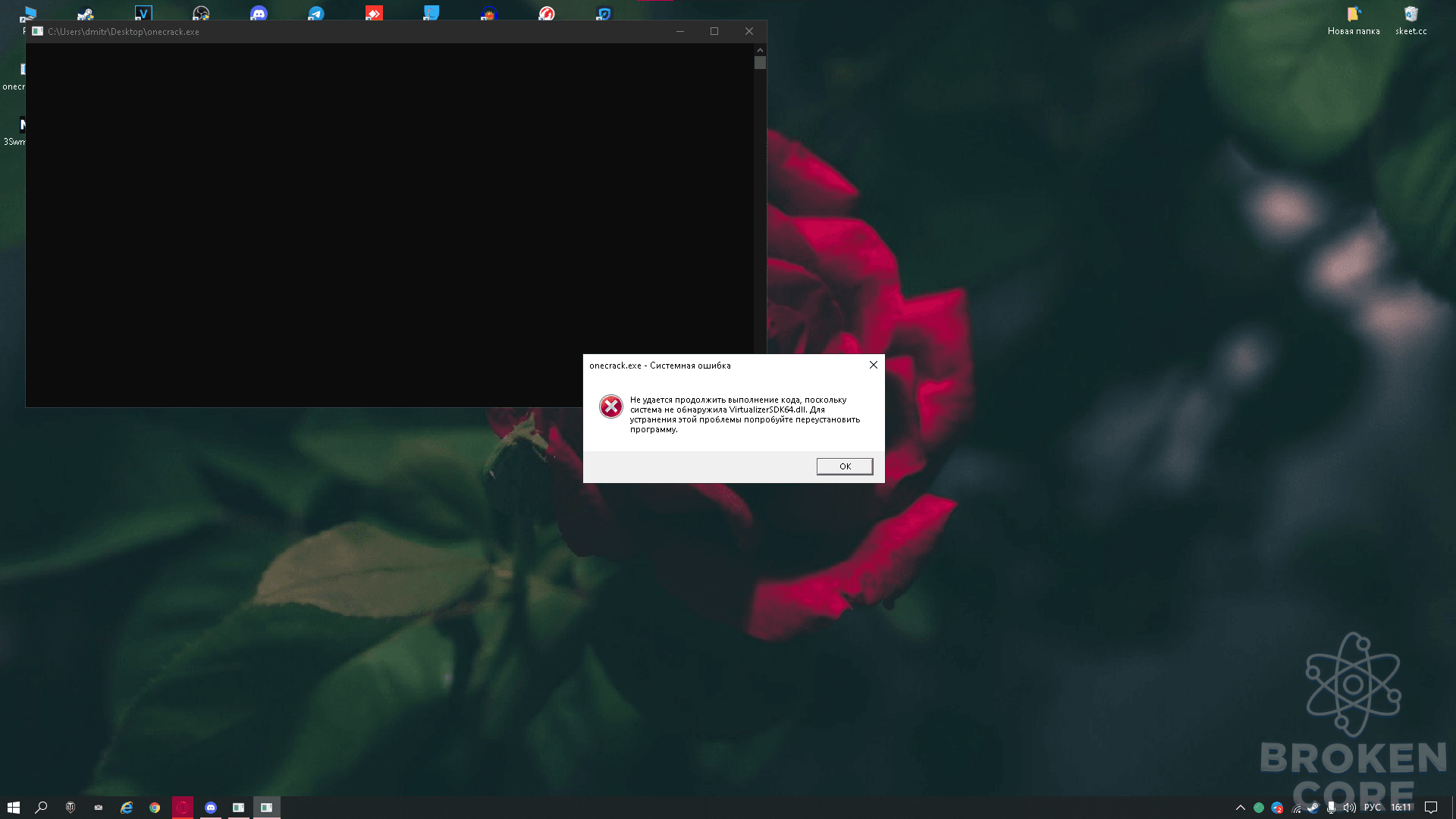Click OK in the system error dialog
Image resolution: width=1456 pixels, height=819 pixels.
click(845, 466)
